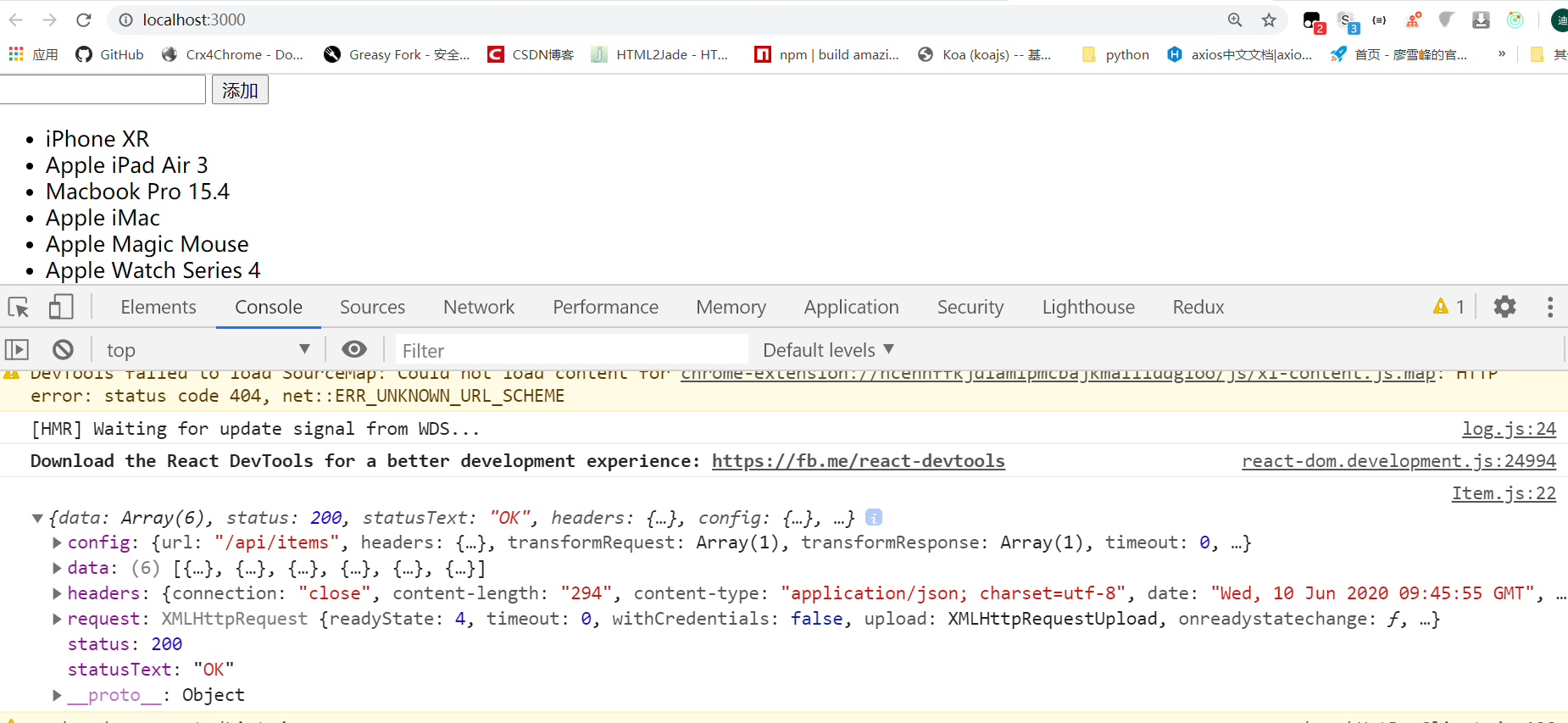Open the python bookmarks folder
The width and height of the screenshot is (1568, 723).
(1115, 54)
